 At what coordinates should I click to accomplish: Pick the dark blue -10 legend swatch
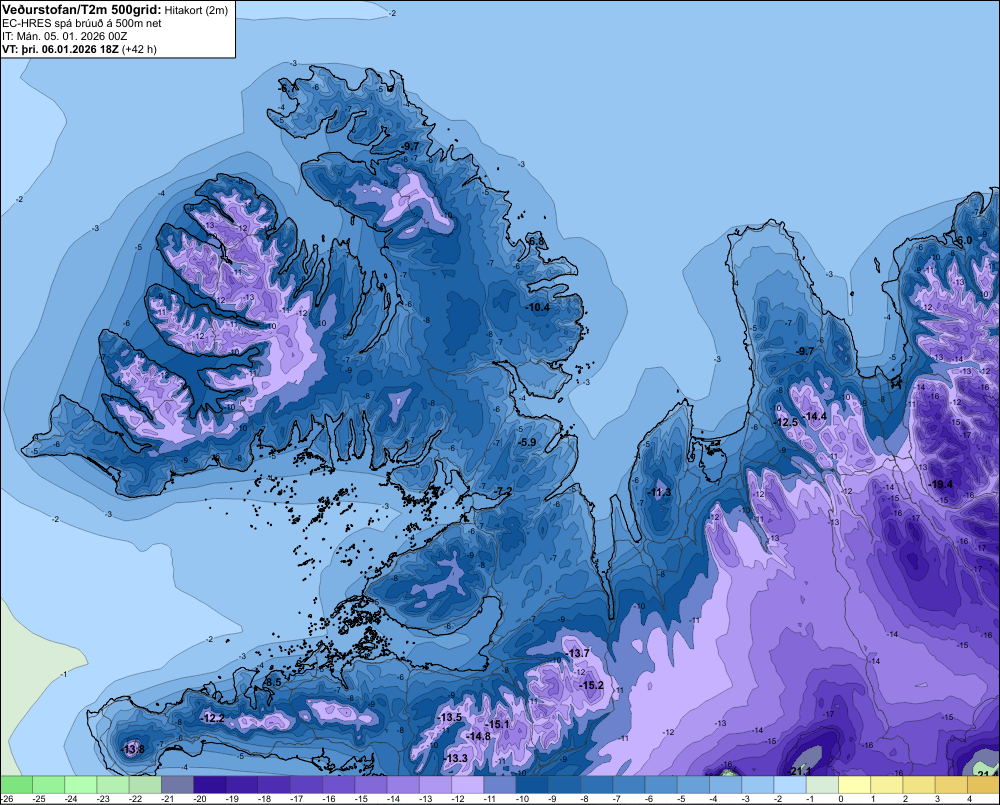point(532,785)
